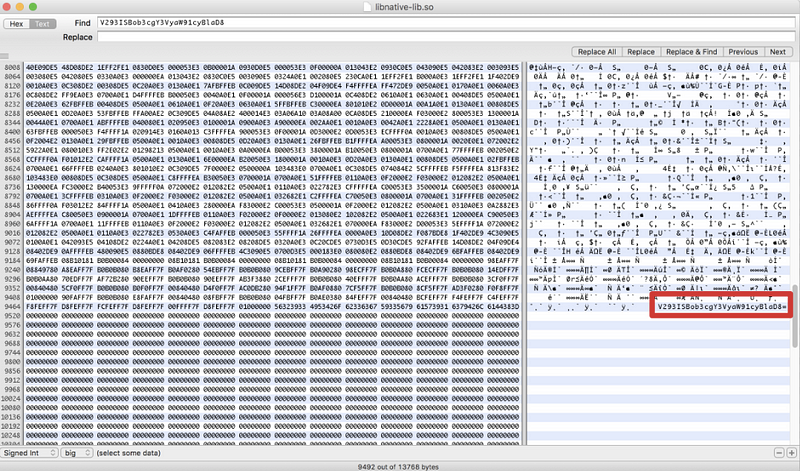This screenshot has height=471, width=800.
Task: Click hex group 69FAFFEB in row 9184
Action: coord(42,260)
